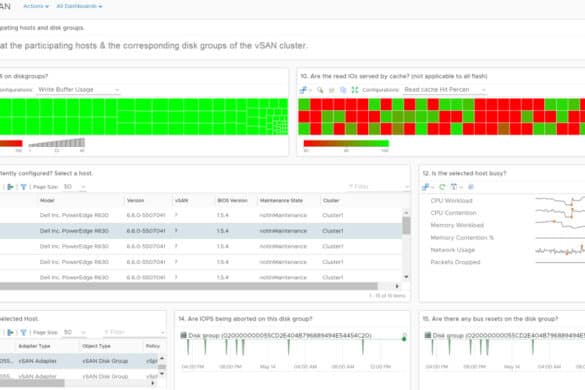Click the dashboard navigation icon in widget 10 toolbar

pyautogui.click(x=304, y=90)
